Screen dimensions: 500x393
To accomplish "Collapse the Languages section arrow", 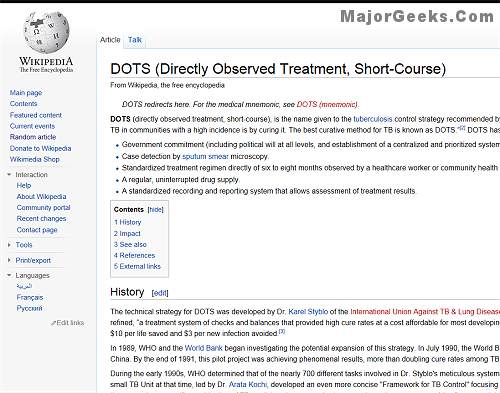I will click(9, 275).
